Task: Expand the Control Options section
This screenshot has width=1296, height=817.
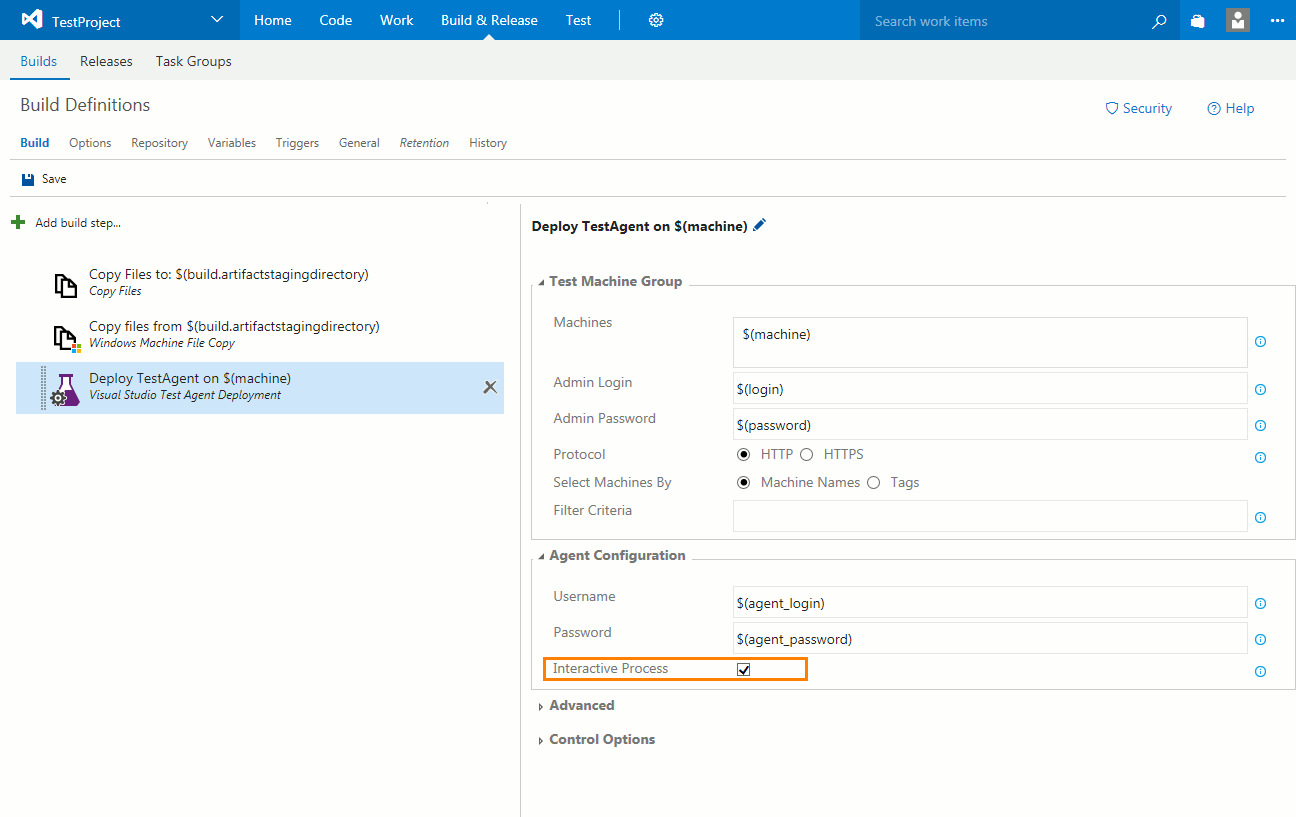Action: [601, 740]
